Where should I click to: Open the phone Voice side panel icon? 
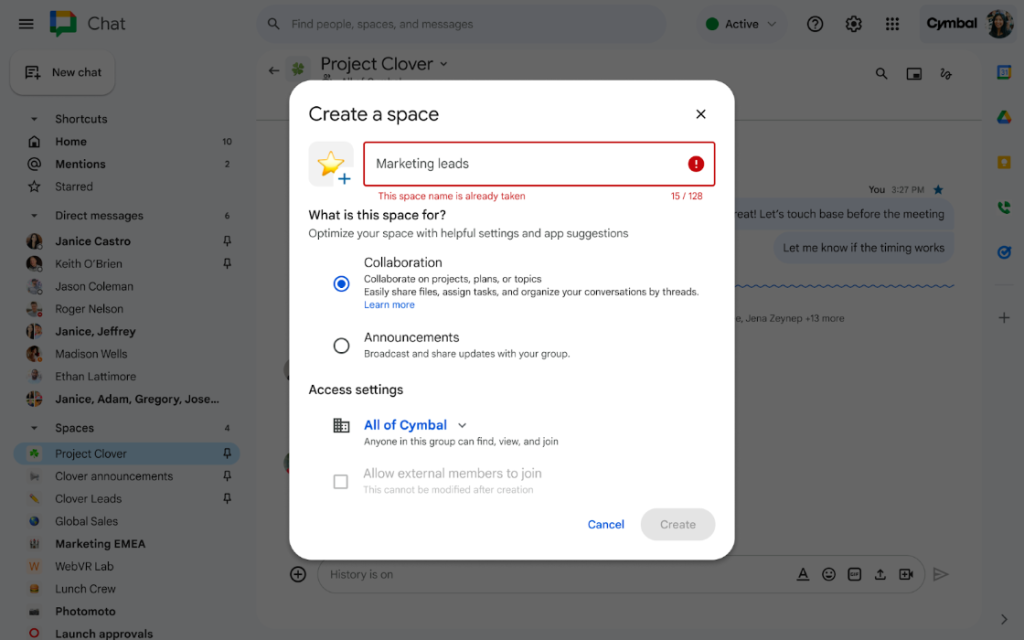click(x=1004, y=207)
